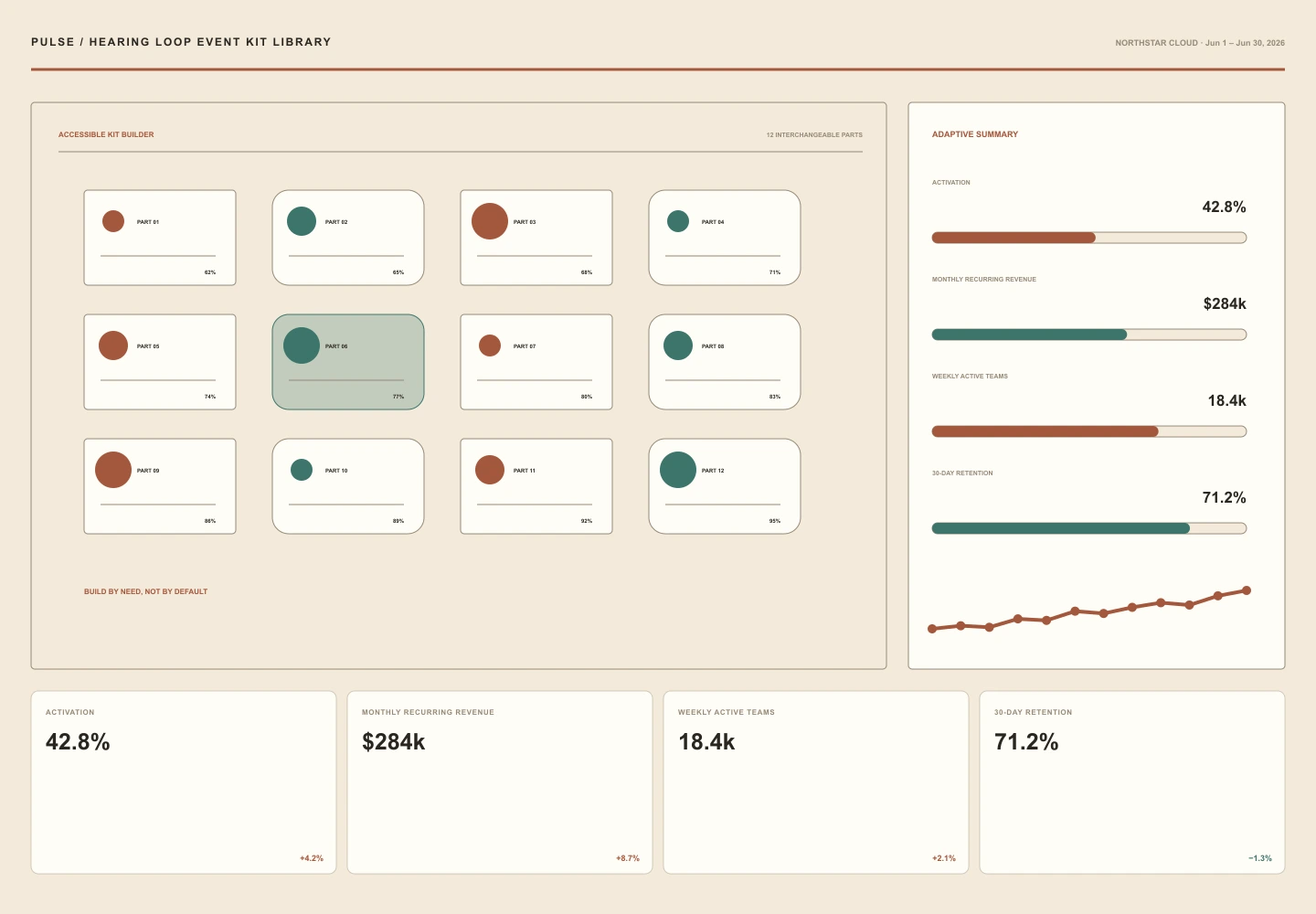
Task: Click the 42.8% value in Adaptive Summary
Action: pos(1224,207)
